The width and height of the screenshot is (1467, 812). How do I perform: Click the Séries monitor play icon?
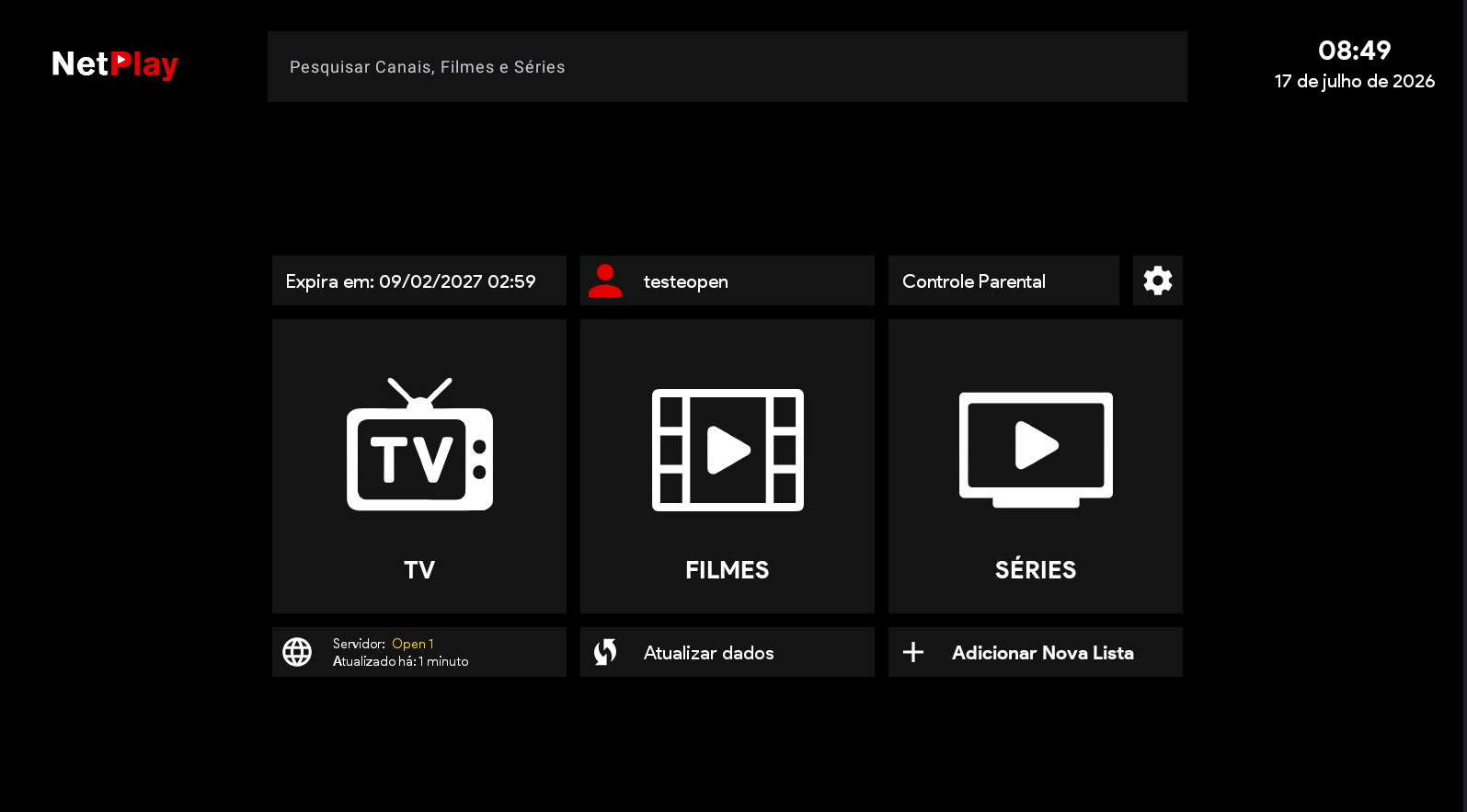pos(1036,450)
